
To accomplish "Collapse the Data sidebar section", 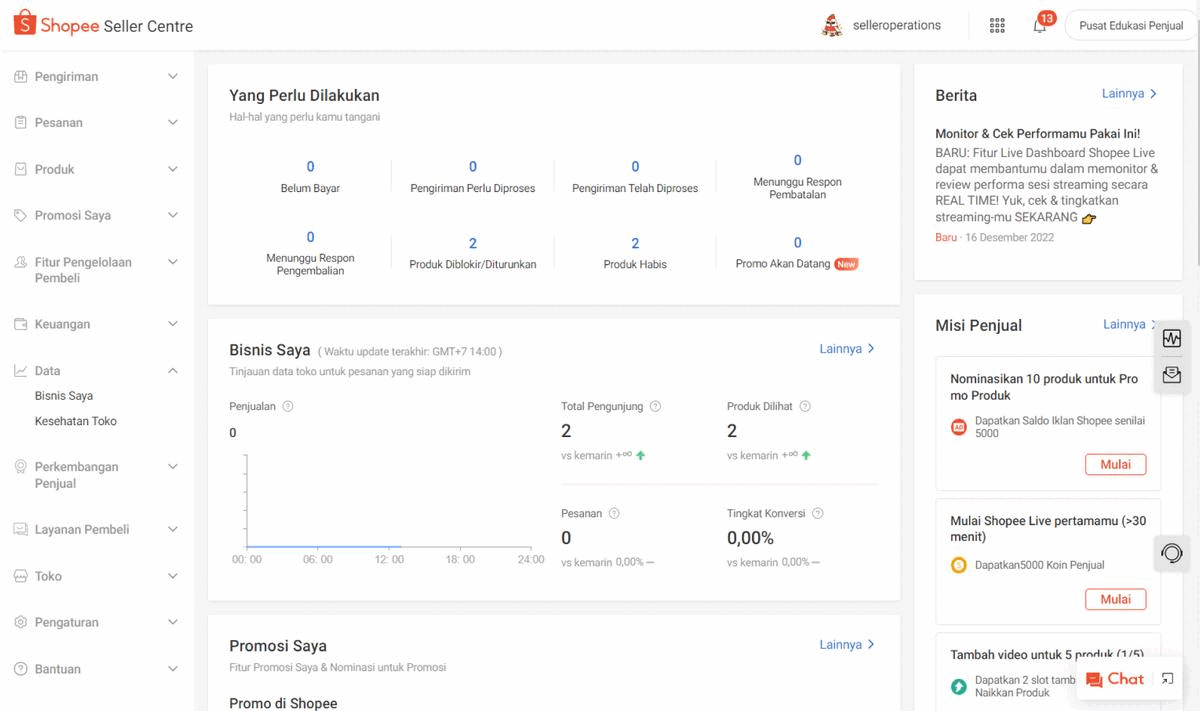I will (172, 371).
